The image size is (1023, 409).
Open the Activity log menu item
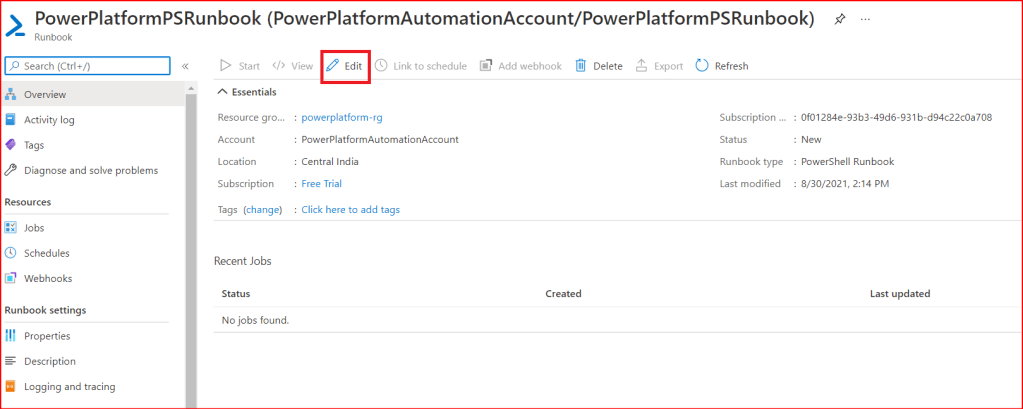click(49, 120)
